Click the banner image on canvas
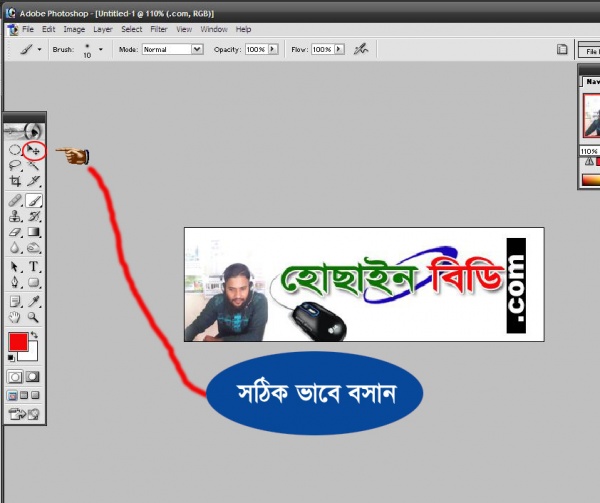 (x=364, y=285)
